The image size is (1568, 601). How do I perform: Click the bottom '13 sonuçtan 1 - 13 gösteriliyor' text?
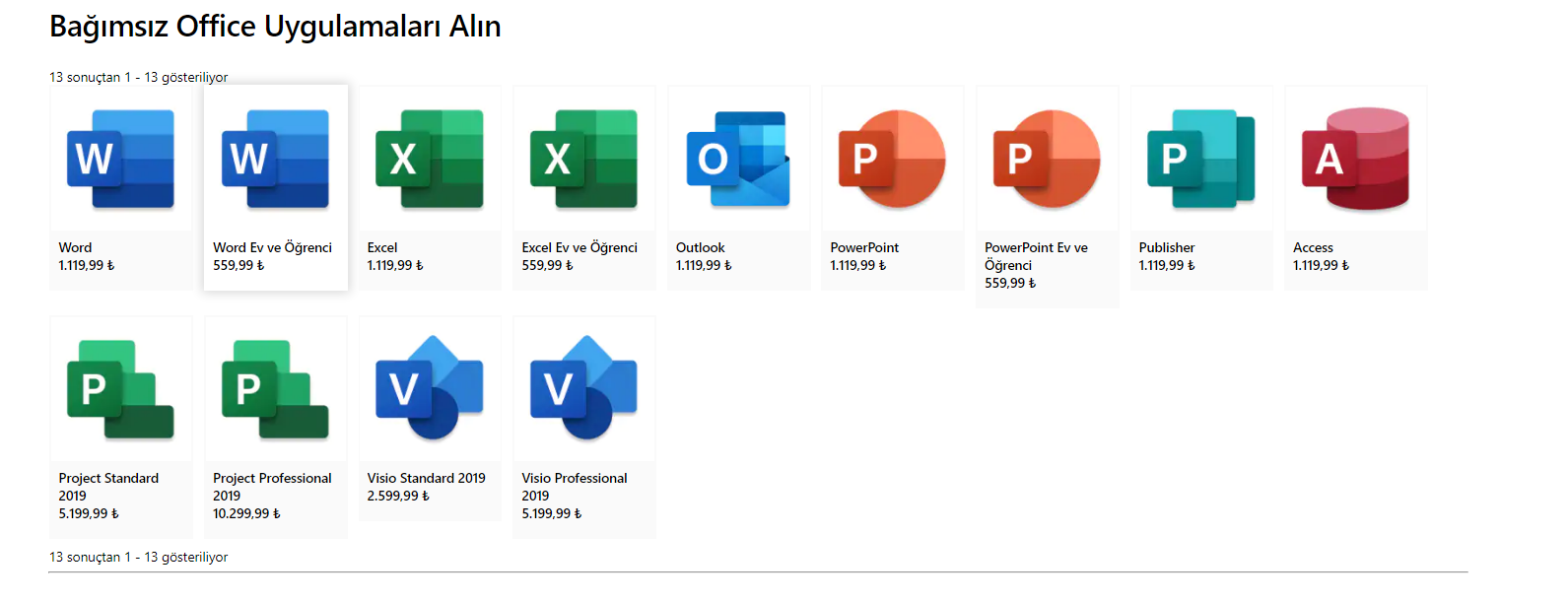[x=139, y=557]
